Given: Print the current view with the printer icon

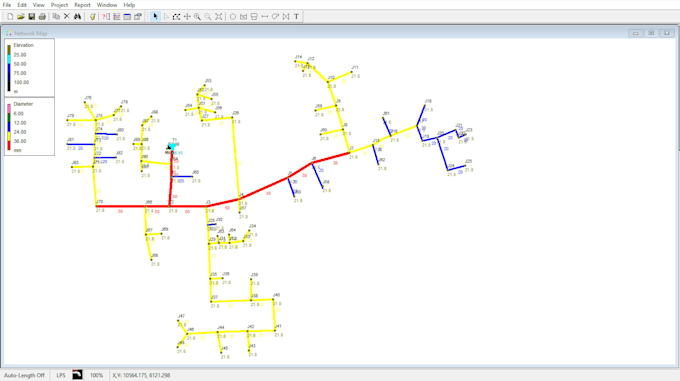Looking at the screenshot, I should click(42, 16).
